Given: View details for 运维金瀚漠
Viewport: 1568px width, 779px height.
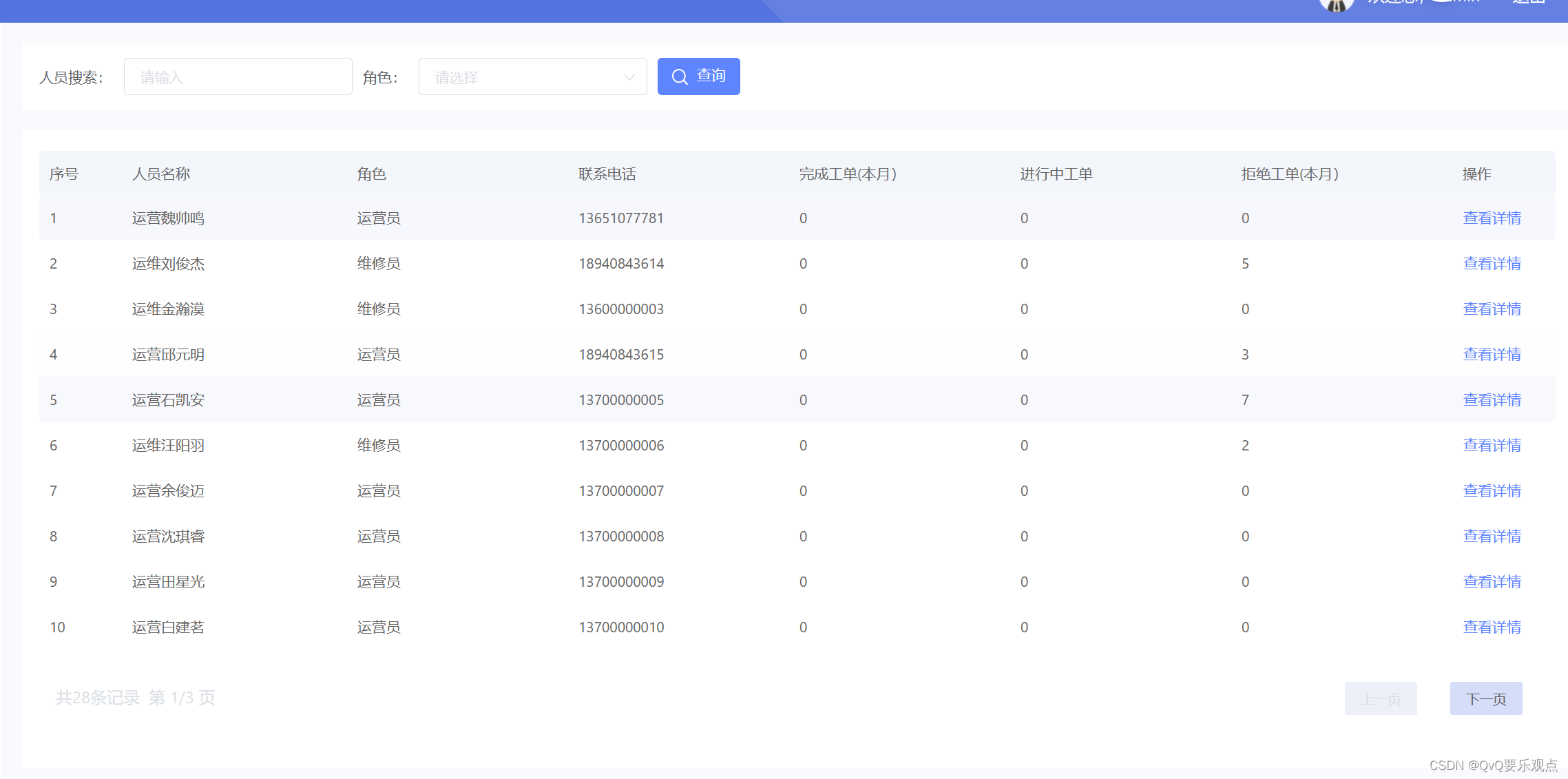Looking at the screenshot, I should tap(1492, 309).
